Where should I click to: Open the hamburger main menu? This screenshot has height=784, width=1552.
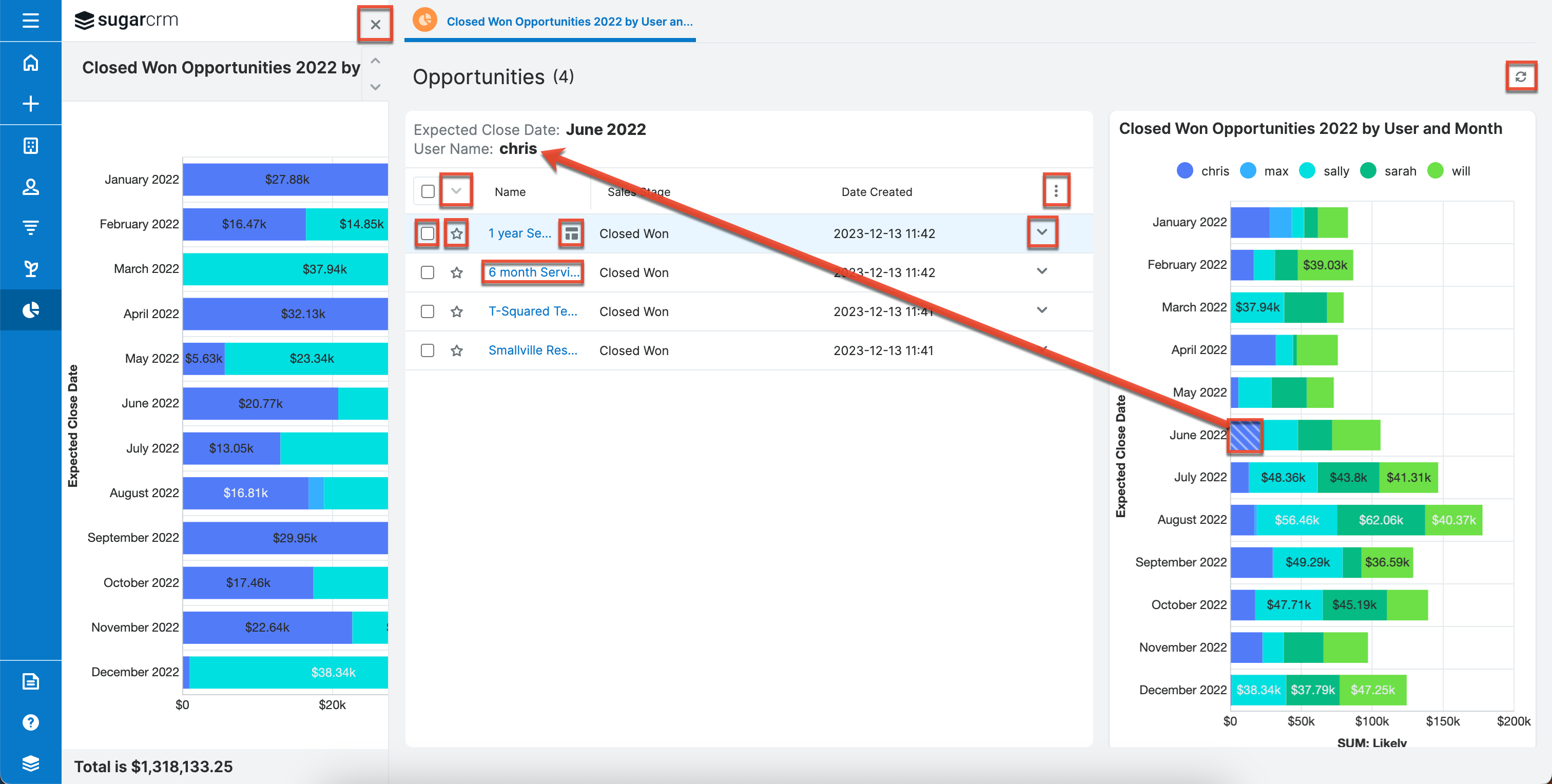click(30, 21)
